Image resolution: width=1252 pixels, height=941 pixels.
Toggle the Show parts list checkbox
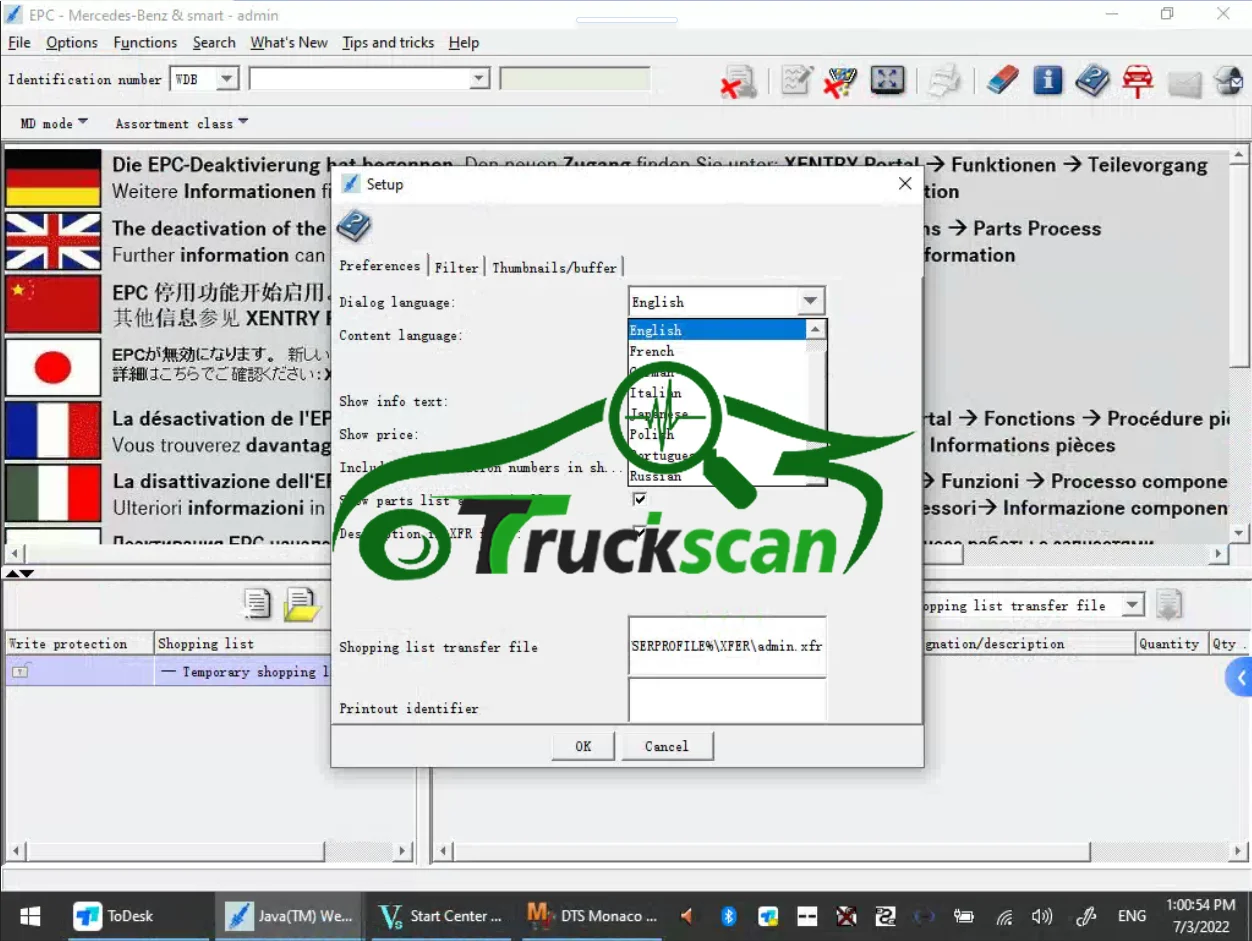(640, 499)
